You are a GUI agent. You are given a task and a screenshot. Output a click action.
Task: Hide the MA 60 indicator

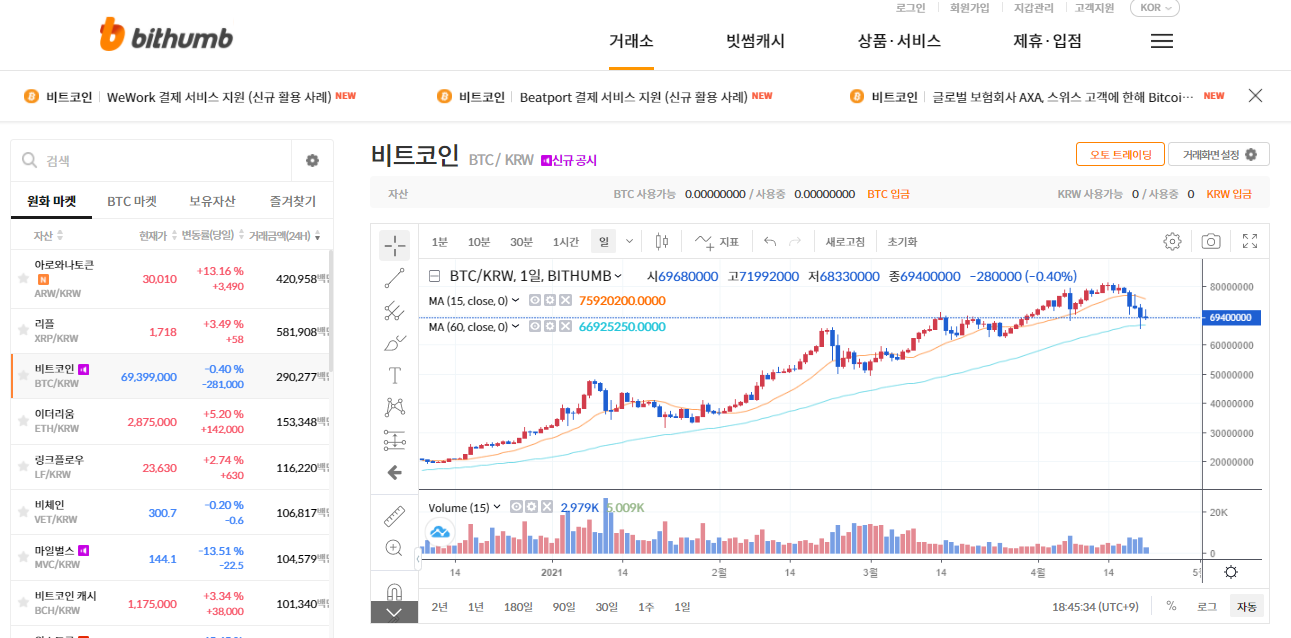pos(534,326)
